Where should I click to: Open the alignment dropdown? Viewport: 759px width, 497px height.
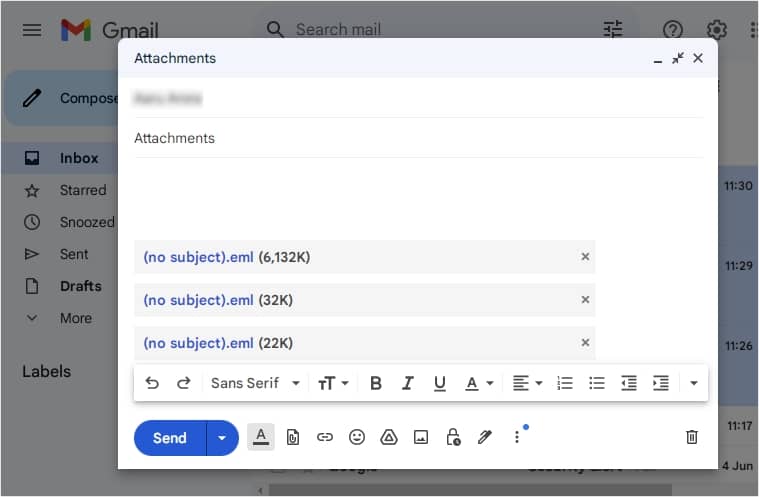click(527, 383)
